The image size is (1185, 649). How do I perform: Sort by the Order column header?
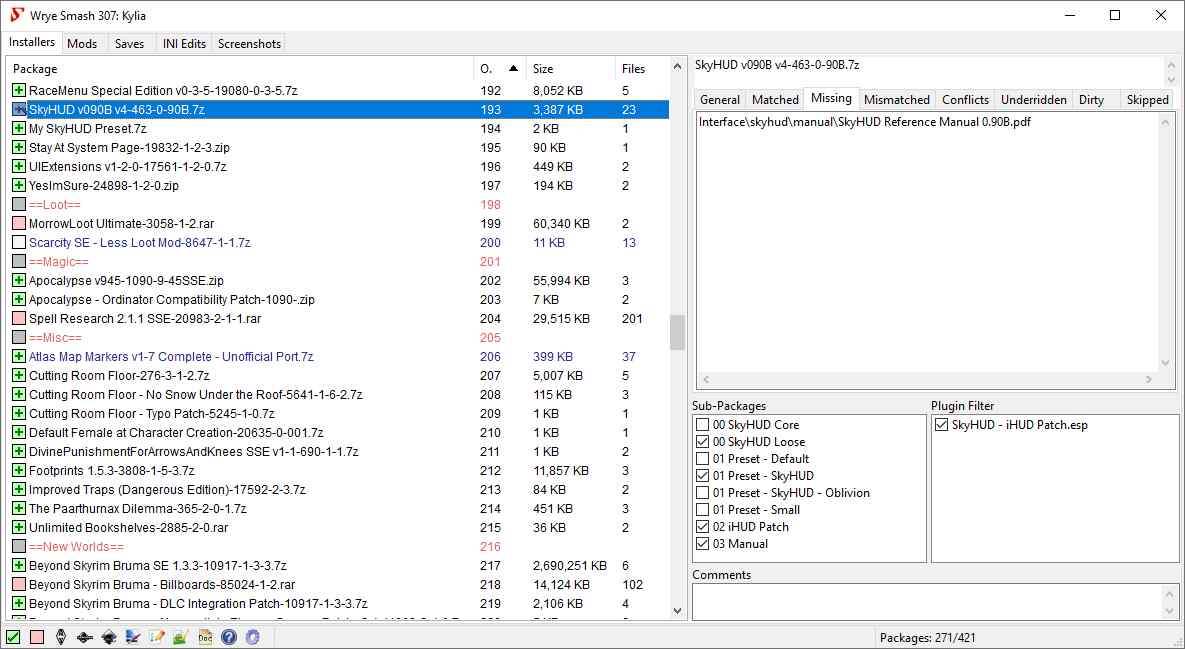(x=498, y=69)
